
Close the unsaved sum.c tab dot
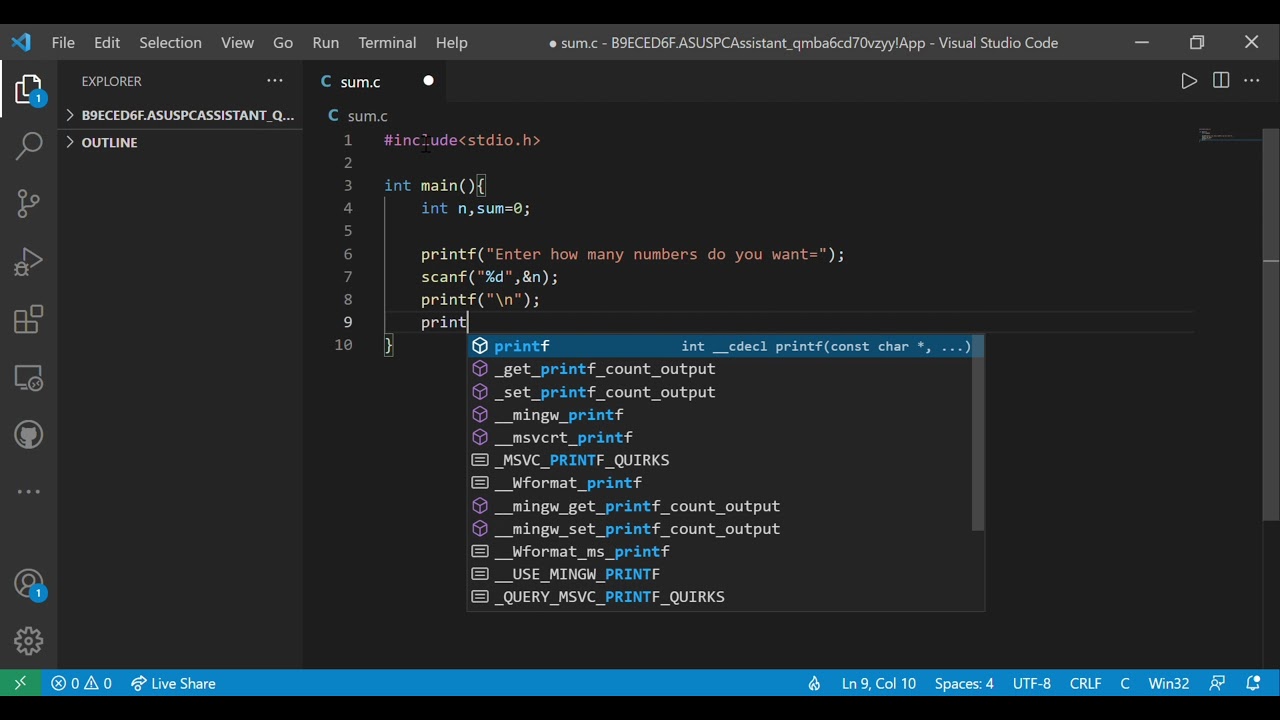[428, 81]
